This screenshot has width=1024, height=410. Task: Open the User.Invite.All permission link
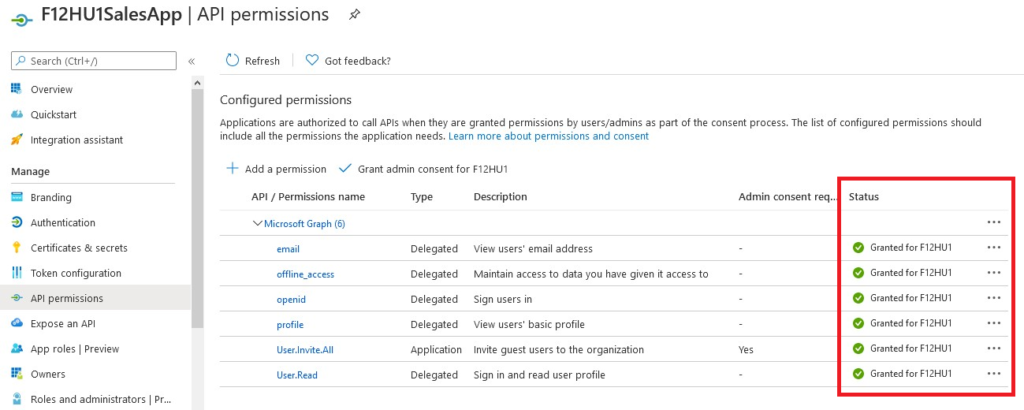pyautogui.click(x=305, y=350)
